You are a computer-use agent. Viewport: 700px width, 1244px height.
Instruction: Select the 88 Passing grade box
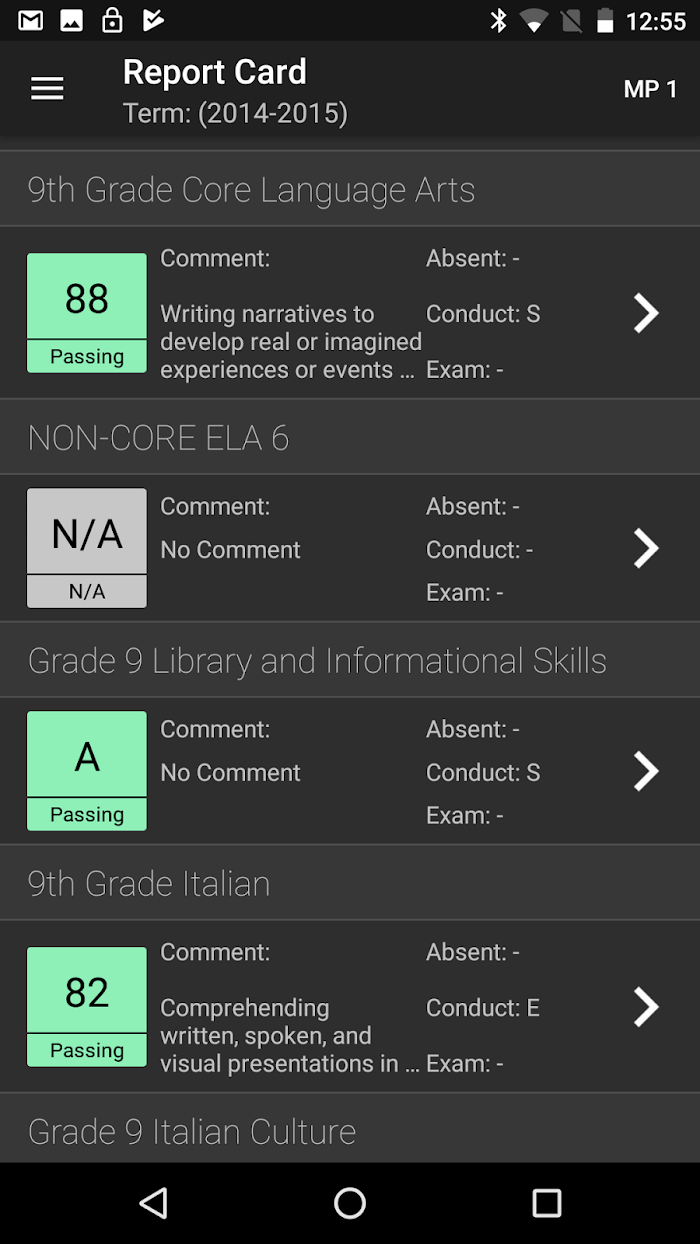(x=87, y=313)
